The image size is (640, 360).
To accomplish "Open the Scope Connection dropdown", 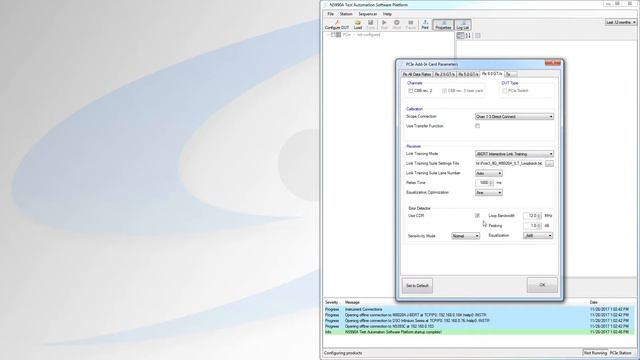I will [514, 117].
